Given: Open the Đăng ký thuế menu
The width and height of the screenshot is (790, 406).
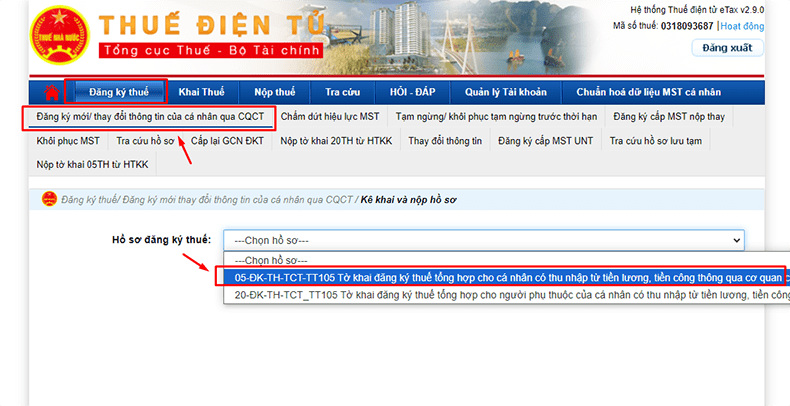Looking at the screenshot, I should click(117, 93).
